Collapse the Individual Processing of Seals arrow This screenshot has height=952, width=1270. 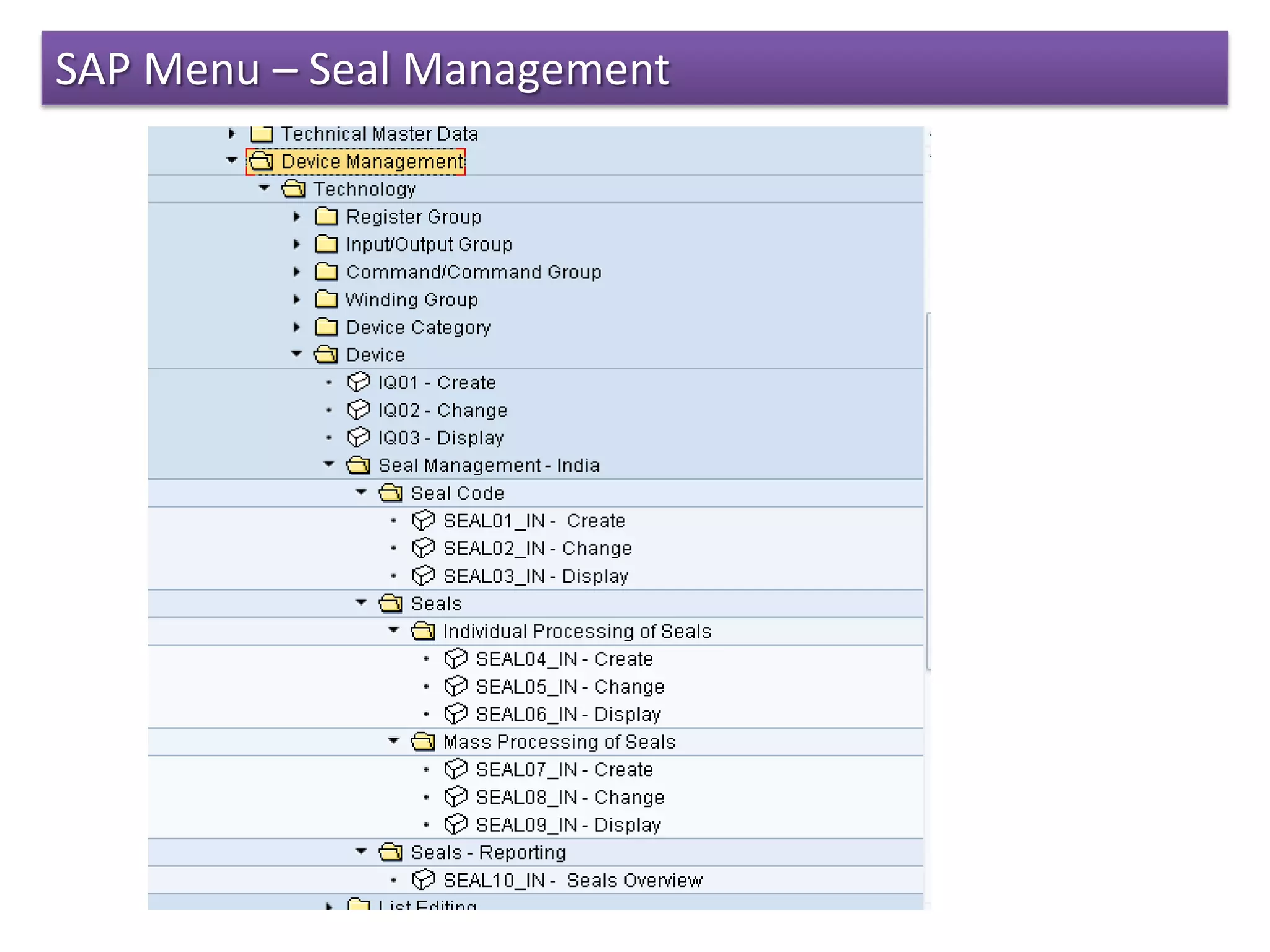click(394, 630)
